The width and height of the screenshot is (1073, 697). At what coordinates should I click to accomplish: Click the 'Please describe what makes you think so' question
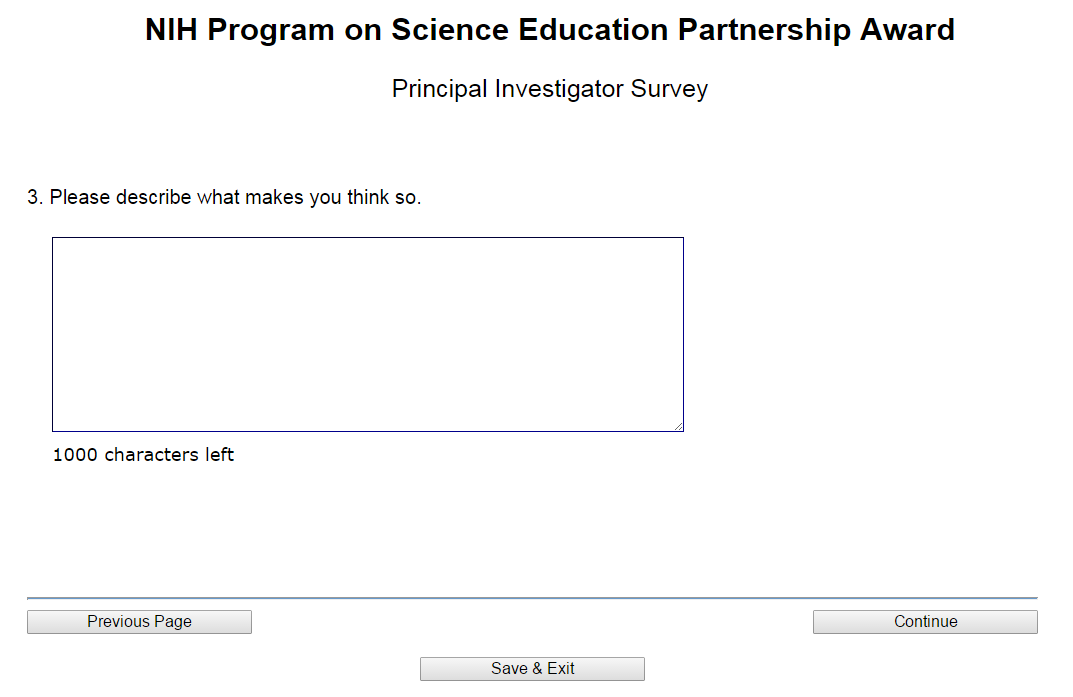click(235, 198)
